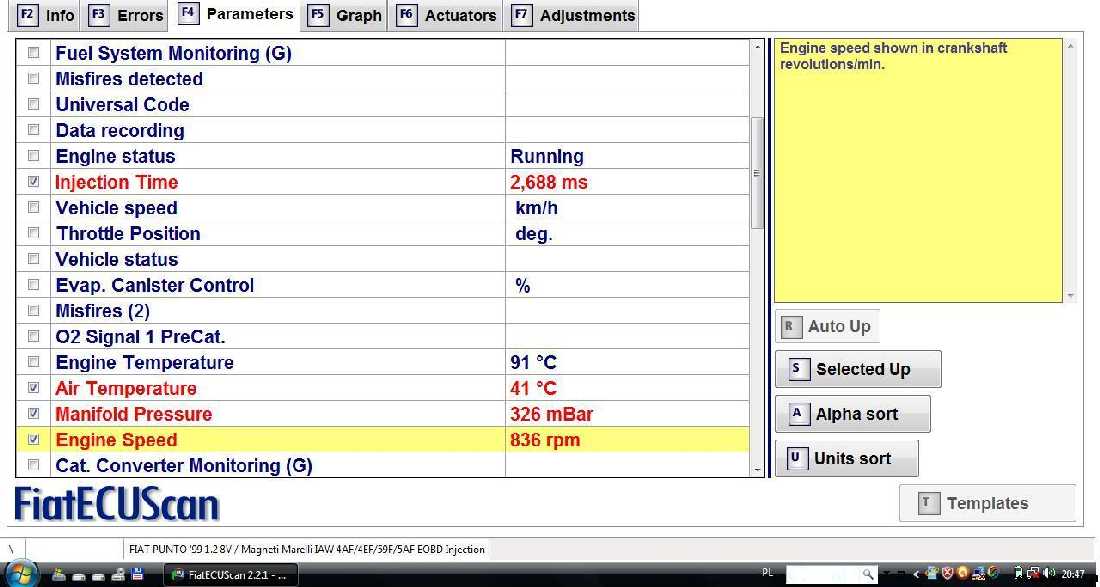Go to the Adjustments tab
Viewport: 1100px width, 587px height.
point(572,15)
